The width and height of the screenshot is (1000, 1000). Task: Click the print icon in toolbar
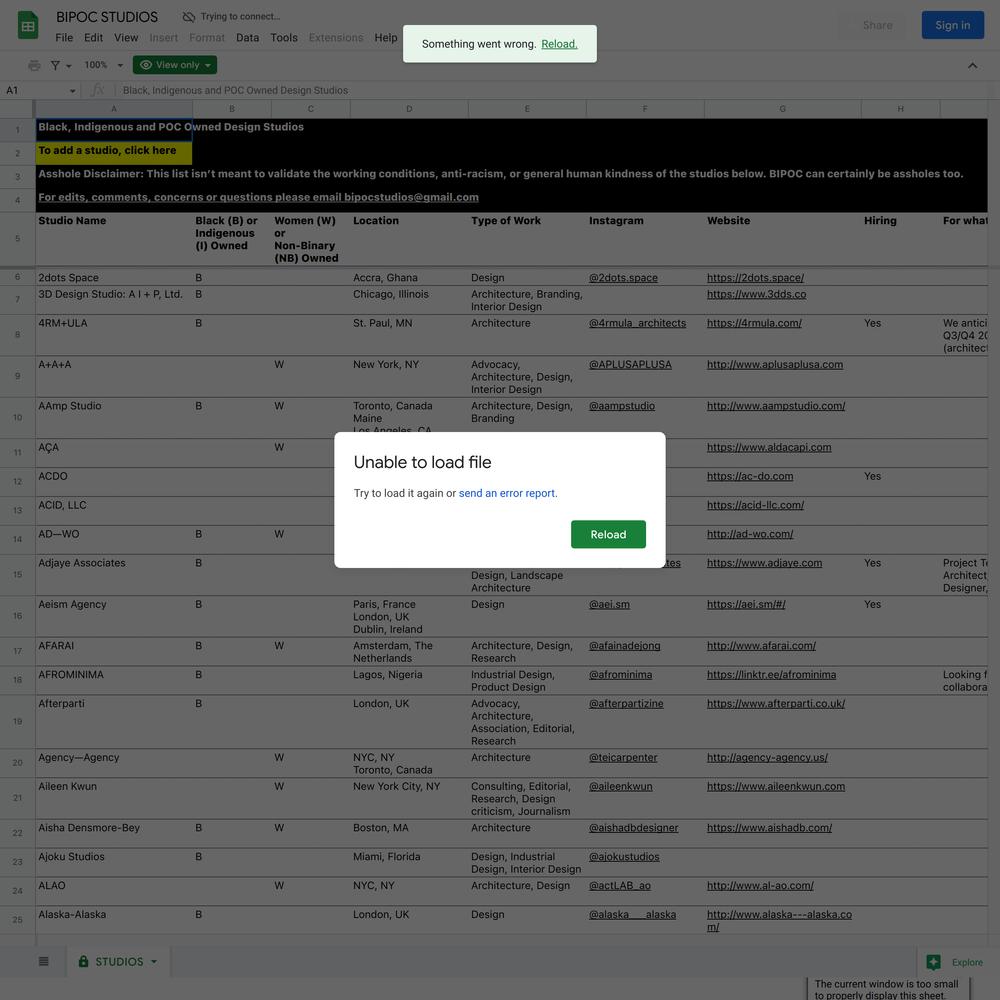[34, 65]
